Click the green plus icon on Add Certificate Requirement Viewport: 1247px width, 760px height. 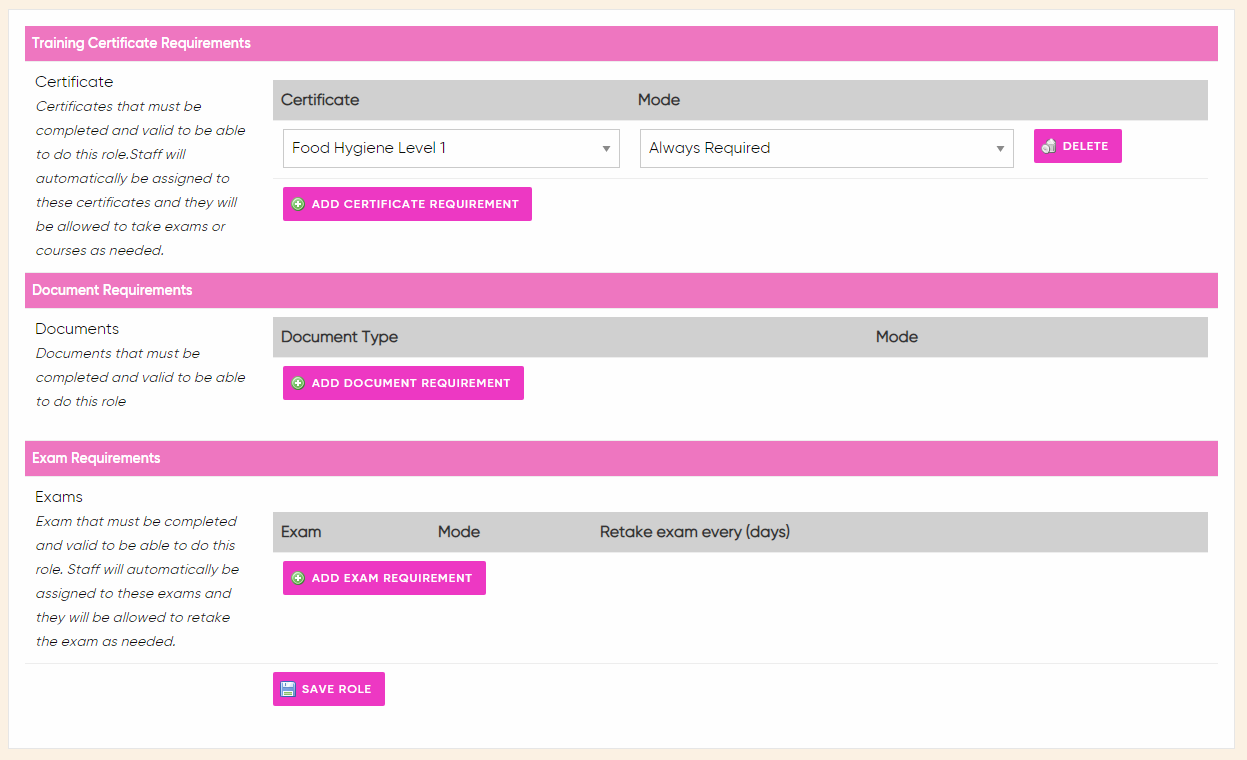pyautogui.click(x=297, y=203)
